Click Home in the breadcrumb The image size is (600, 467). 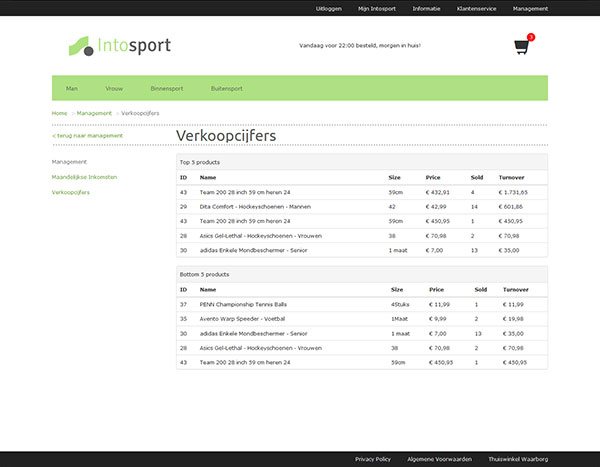60,113
